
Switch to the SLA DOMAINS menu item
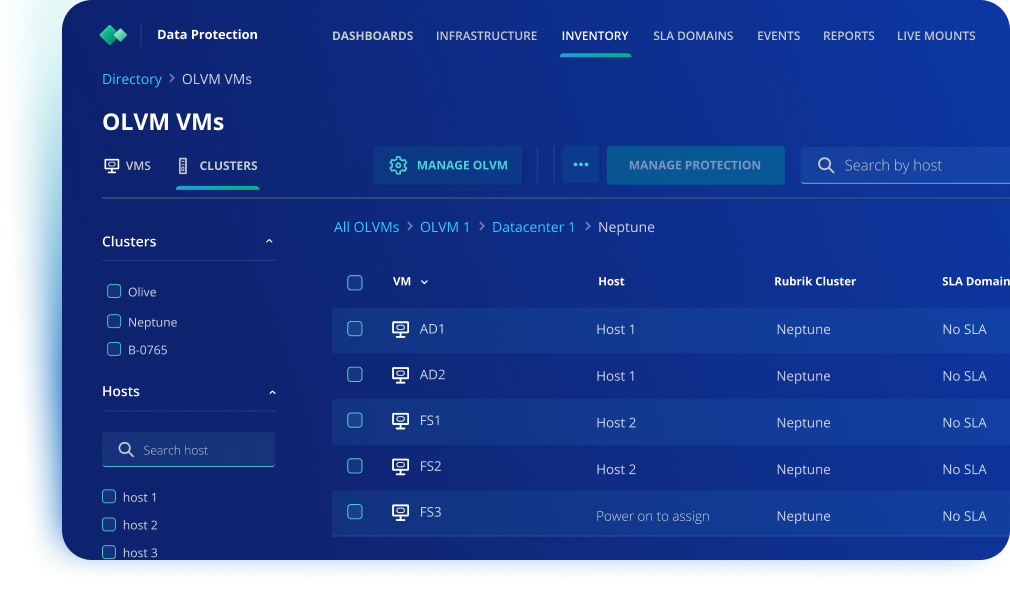click(x=693, y=35)
